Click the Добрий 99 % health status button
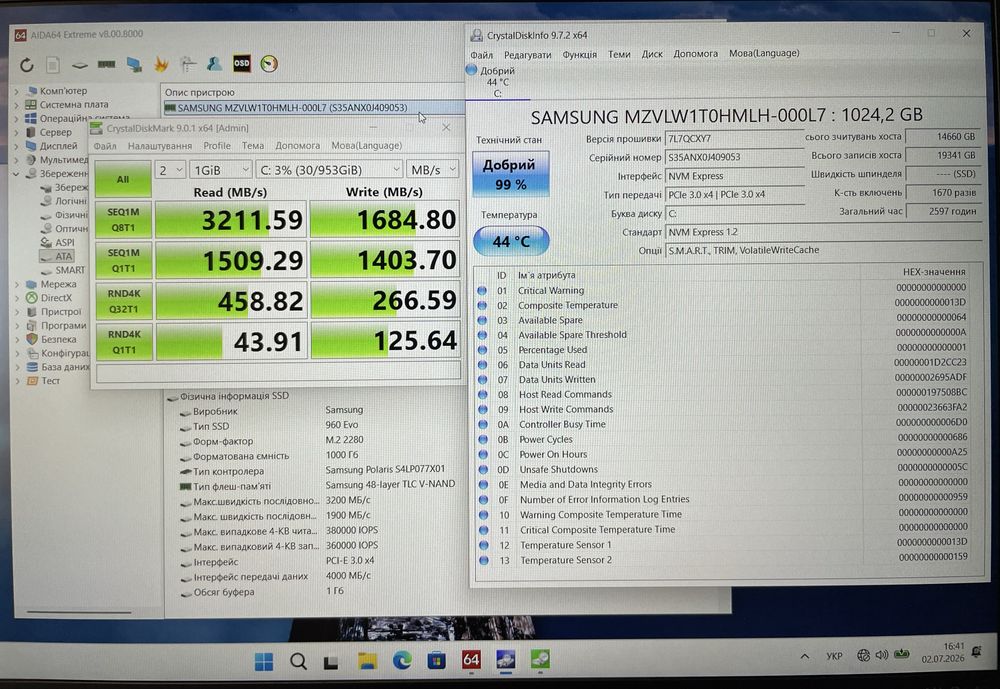Screen dimensions: 1000x689 click(510, 174)
